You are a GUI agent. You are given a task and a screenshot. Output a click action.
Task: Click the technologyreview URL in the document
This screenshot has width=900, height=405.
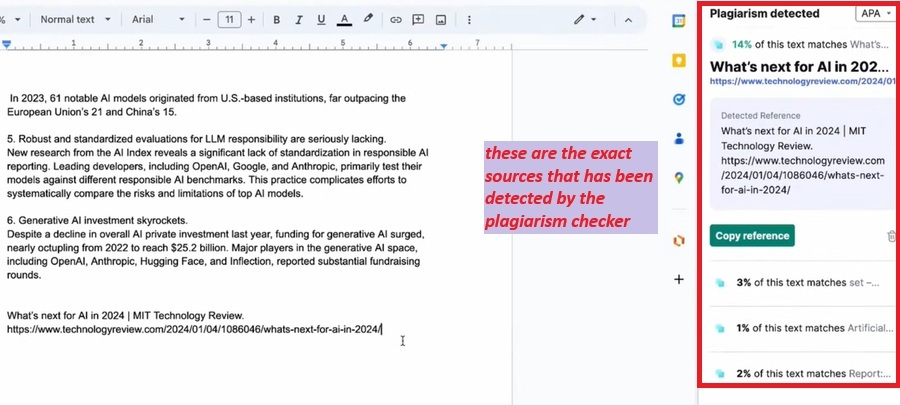(194, 329)
